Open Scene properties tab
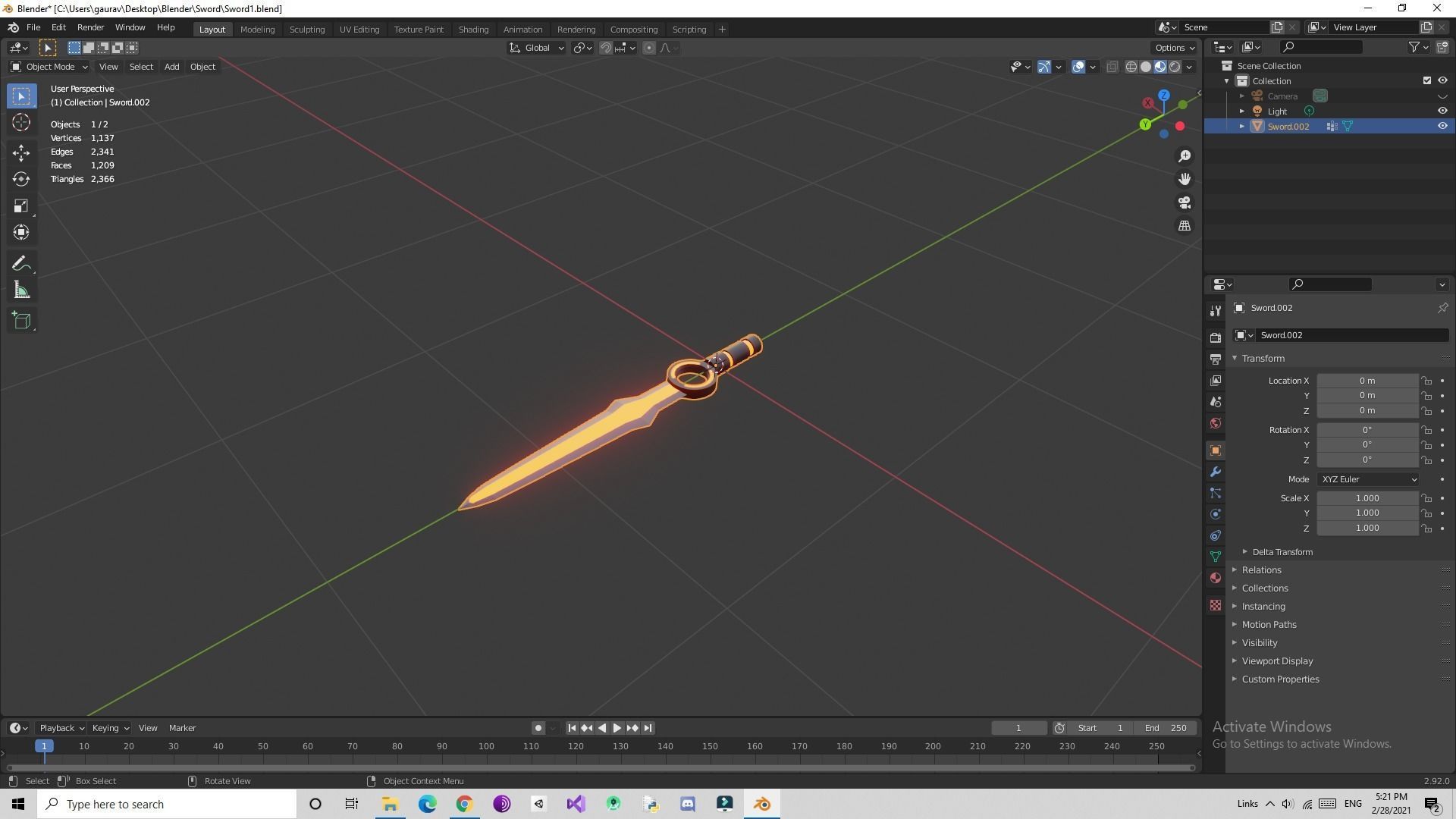Screen dimensions: 1456x819 [1216, 401]
